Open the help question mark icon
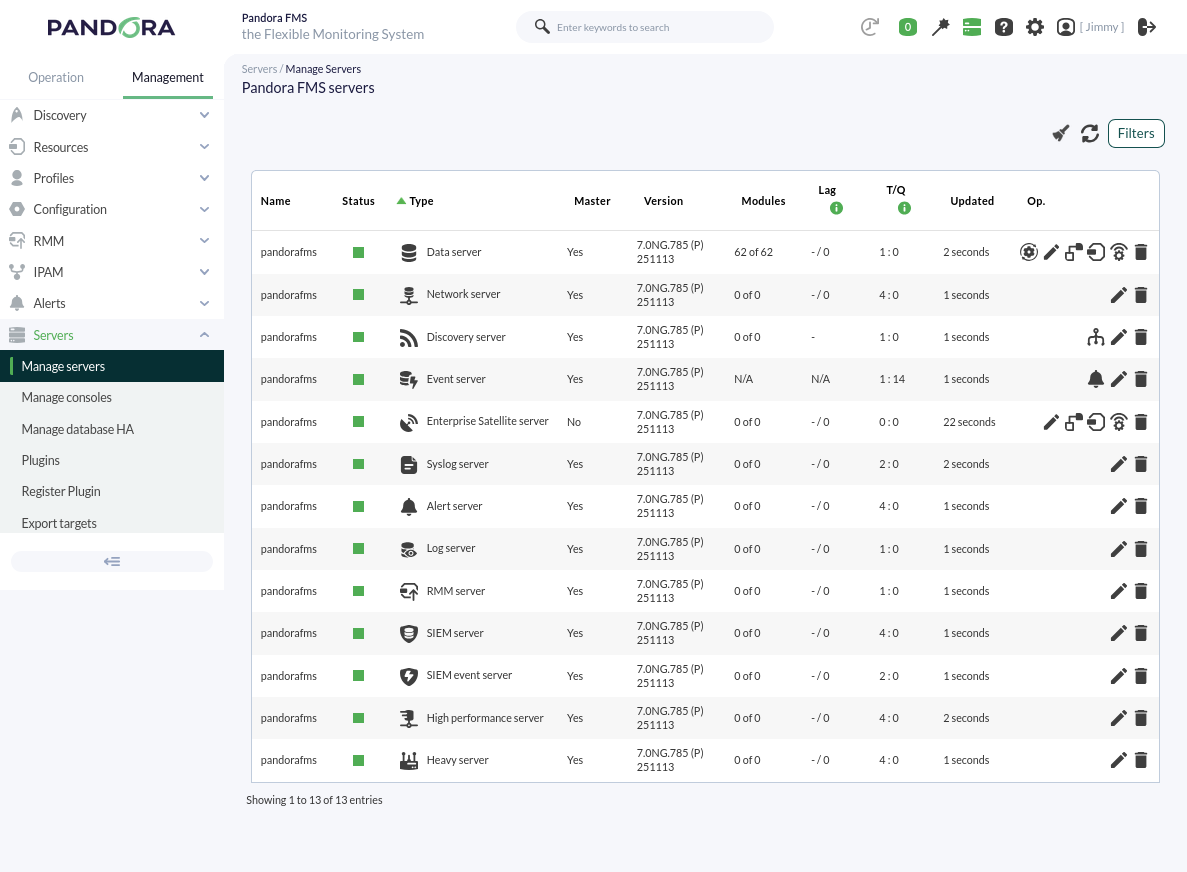 1004,27
